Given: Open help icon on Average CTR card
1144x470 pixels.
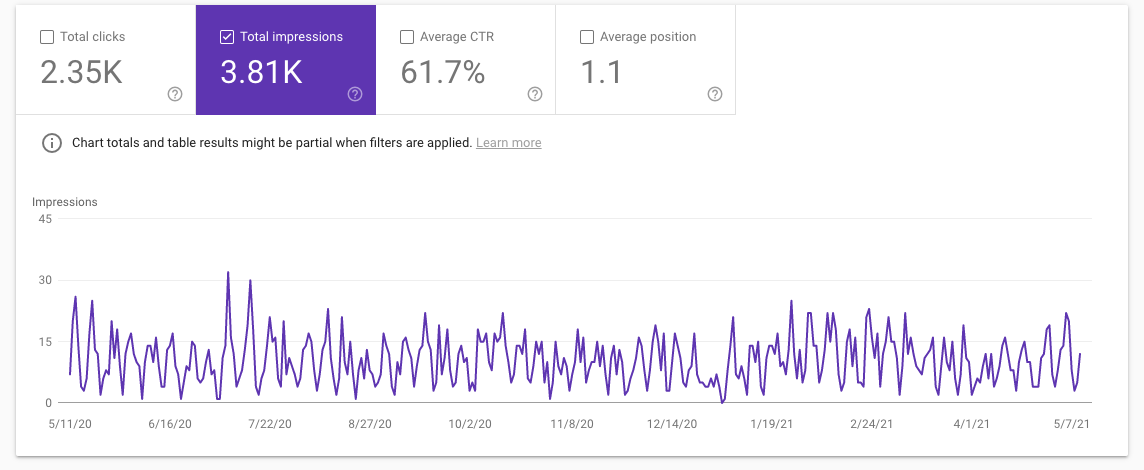Looking at the screenshot, I should tap(535, 93).
